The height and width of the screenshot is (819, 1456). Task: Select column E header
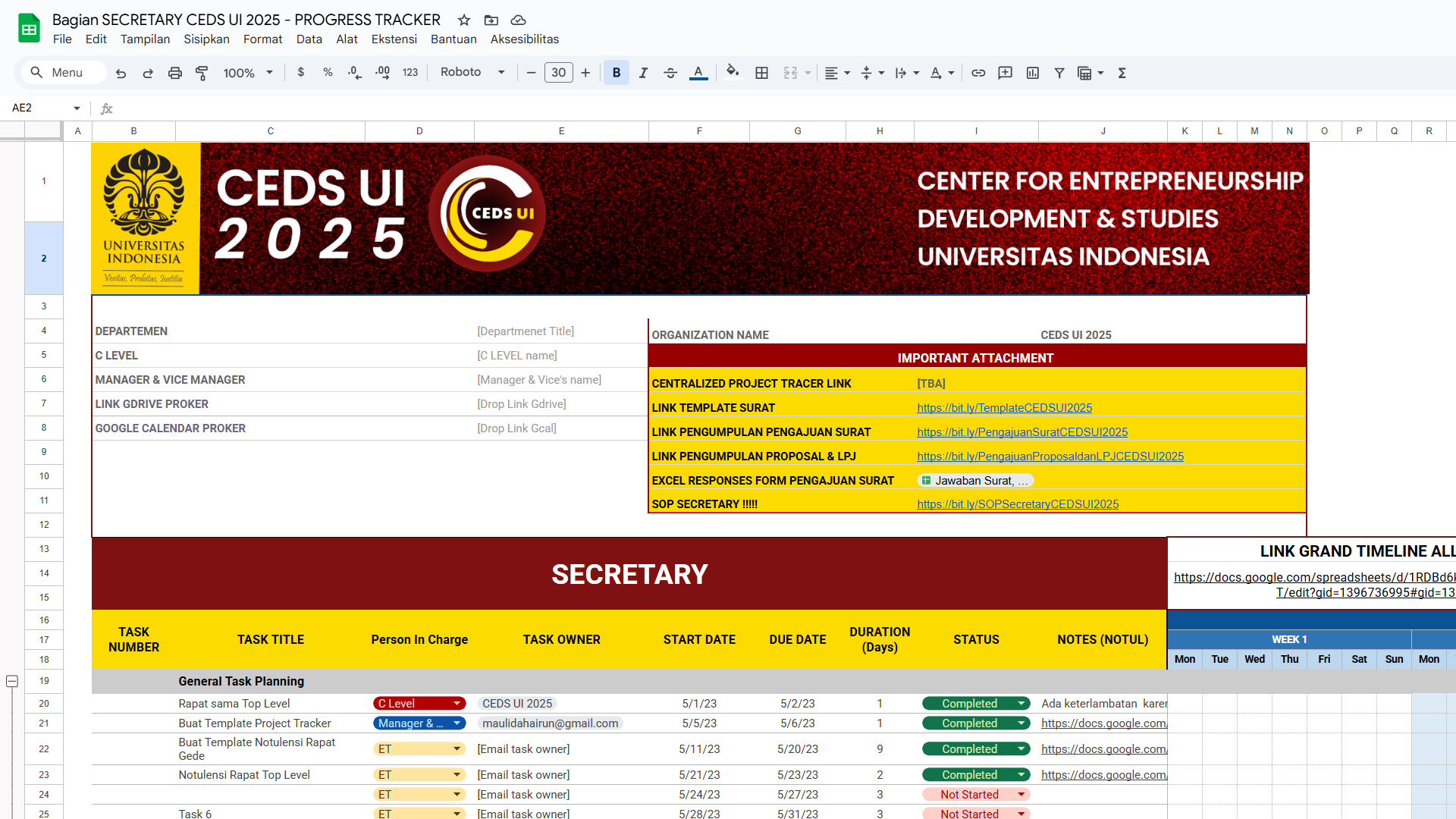point(561,131)
